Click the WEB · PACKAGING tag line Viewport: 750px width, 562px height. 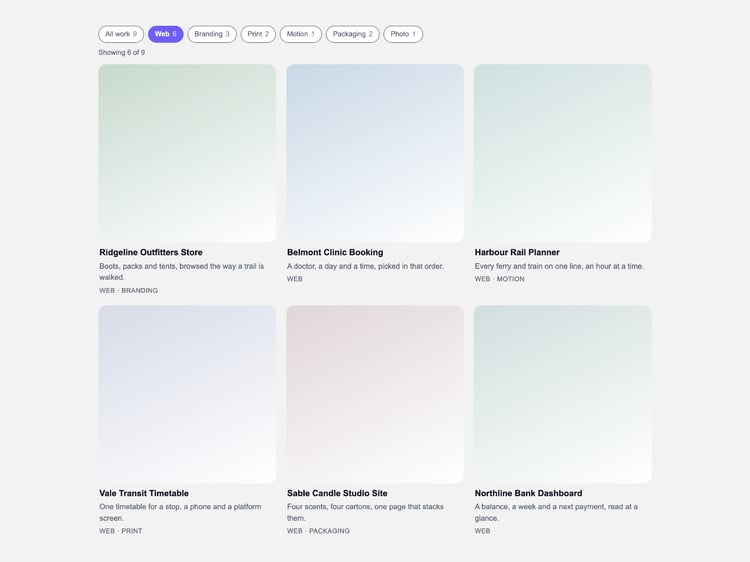point(318,531)
